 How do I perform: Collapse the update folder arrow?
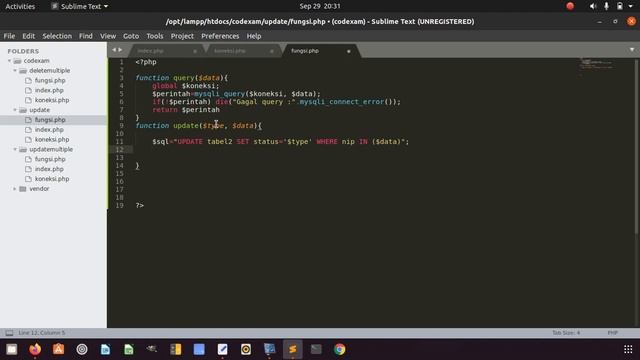15,110
